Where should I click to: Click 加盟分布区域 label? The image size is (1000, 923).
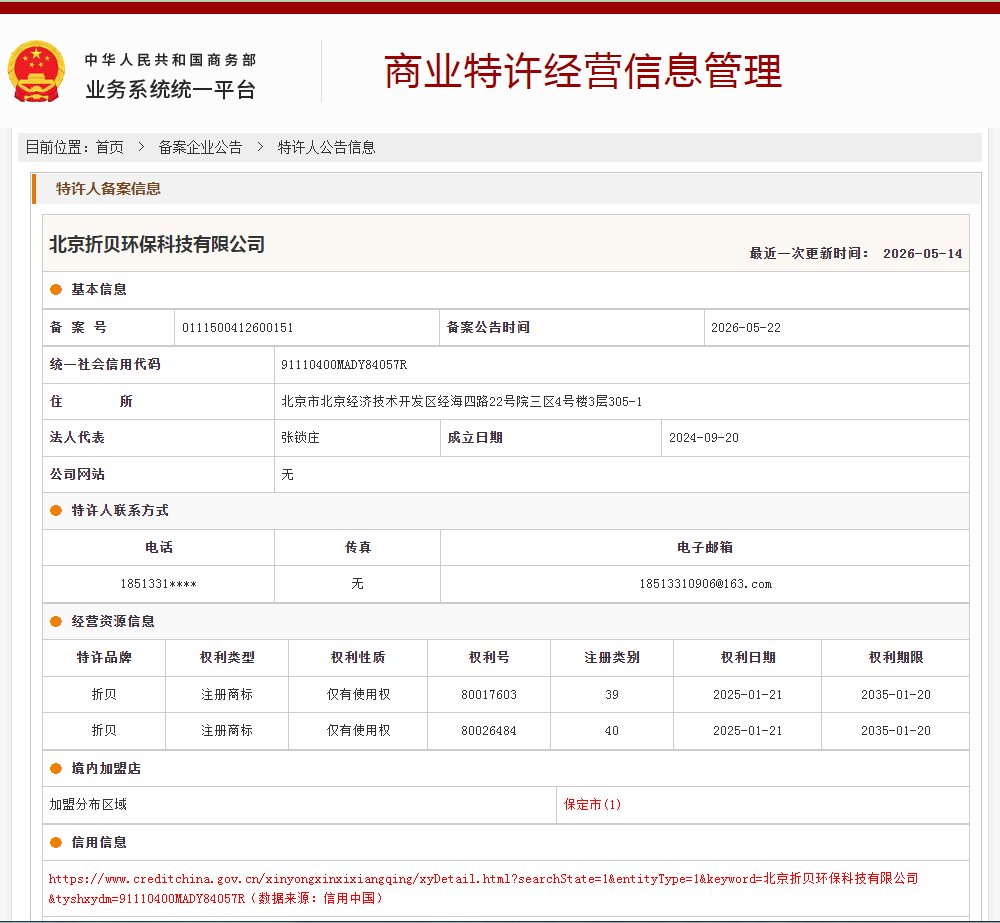[88, 804]
